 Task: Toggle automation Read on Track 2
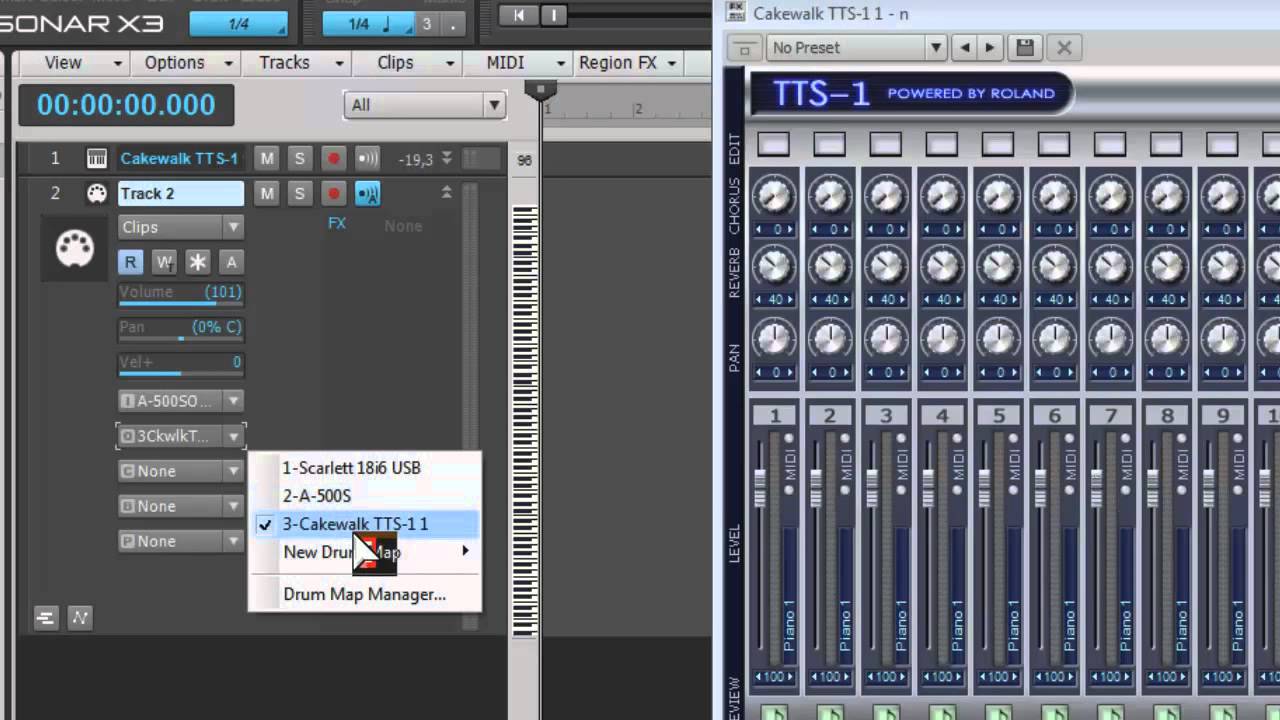tap(130, 262)
